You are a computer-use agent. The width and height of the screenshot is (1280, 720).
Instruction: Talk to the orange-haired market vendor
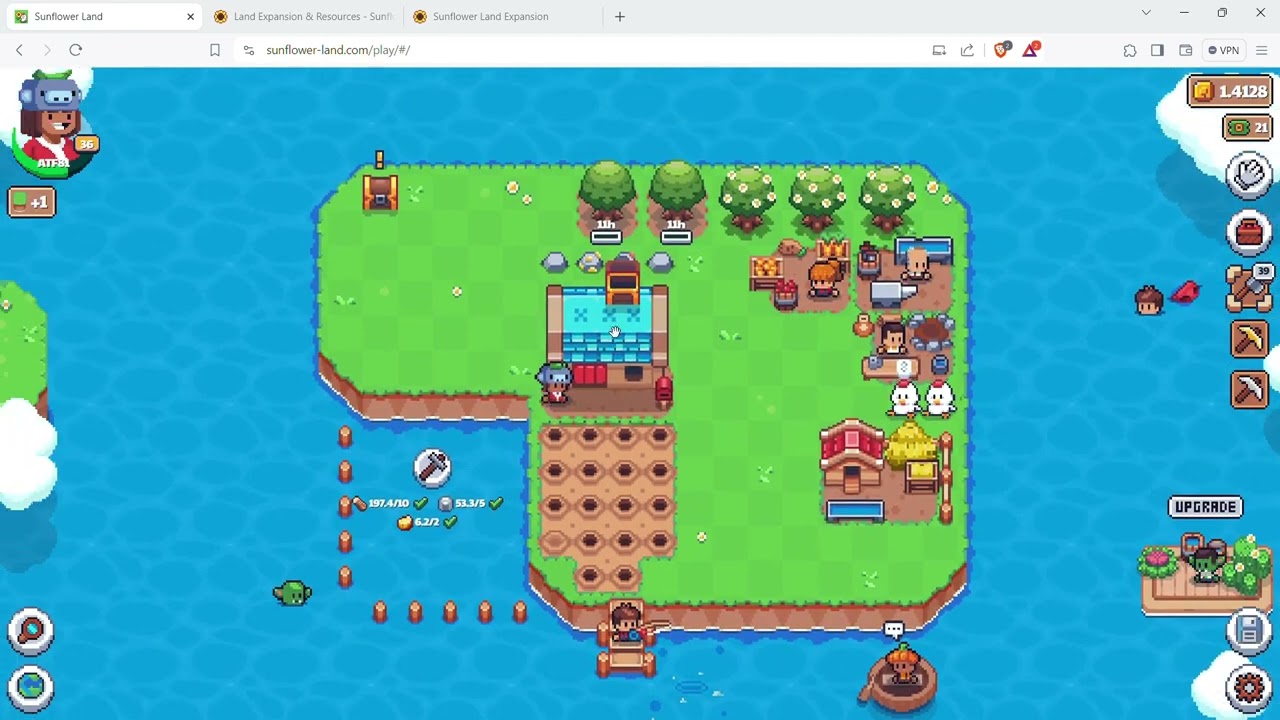[x=823, y=279]
